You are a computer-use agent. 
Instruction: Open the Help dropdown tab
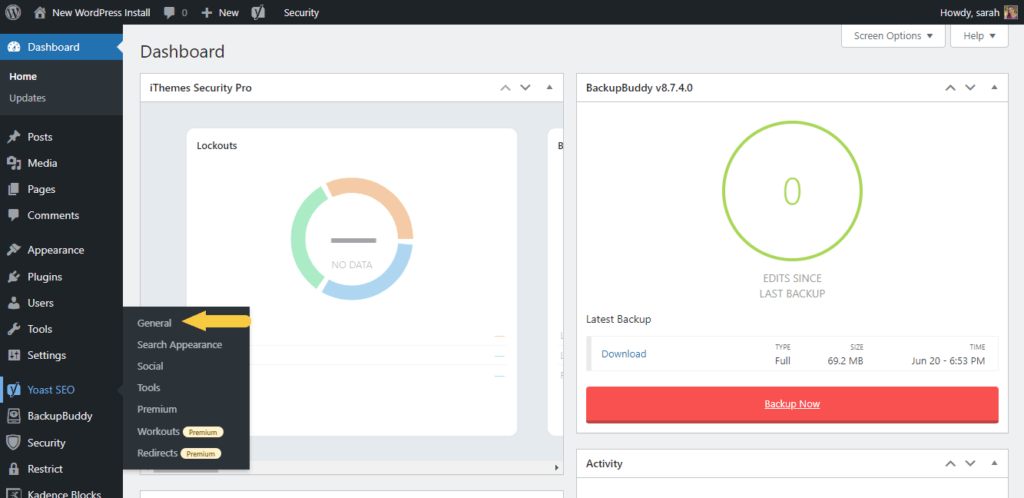click(979, 36)
